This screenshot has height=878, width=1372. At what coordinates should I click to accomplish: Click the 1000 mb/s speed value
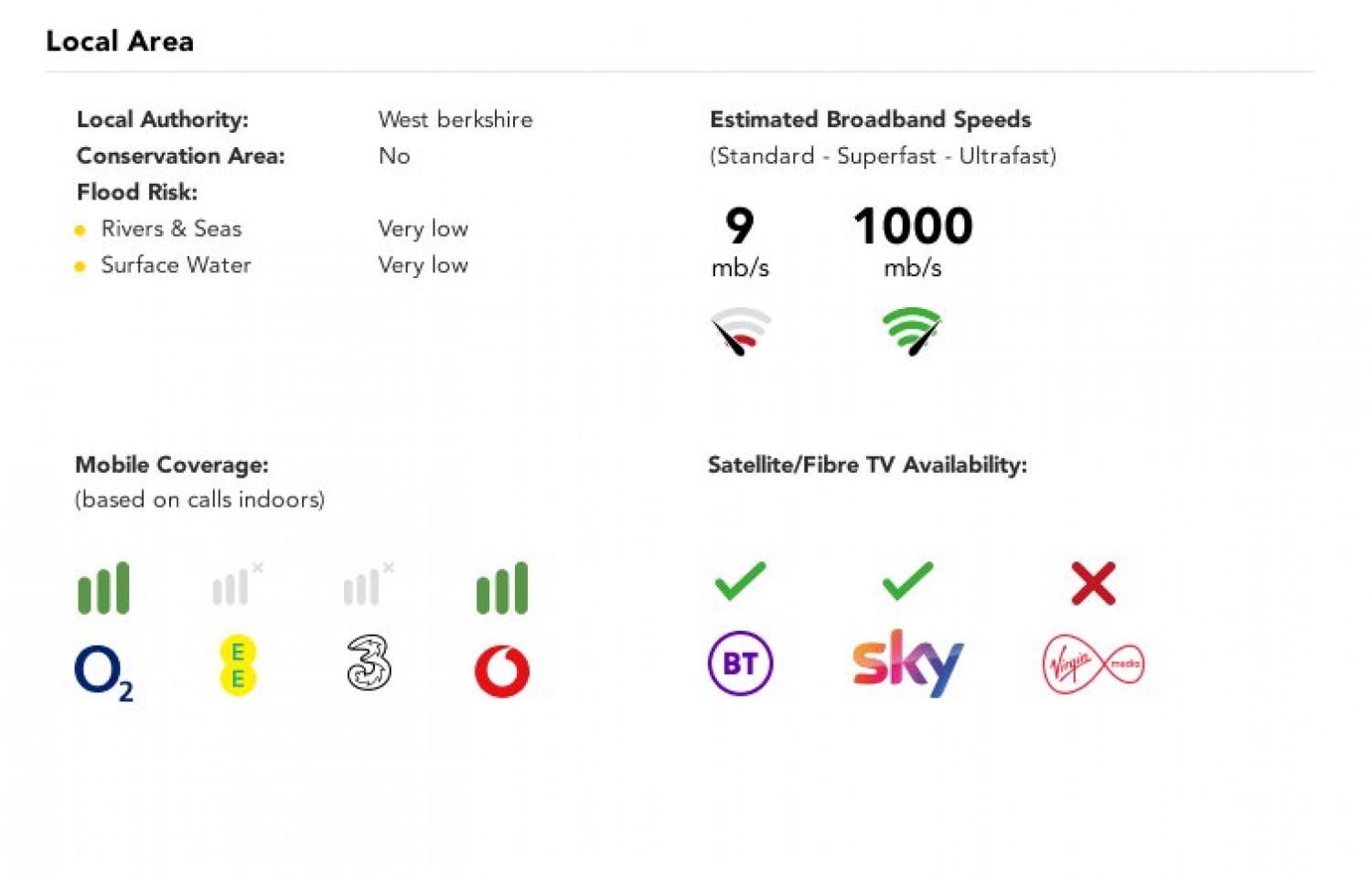[x=913, y=241]
